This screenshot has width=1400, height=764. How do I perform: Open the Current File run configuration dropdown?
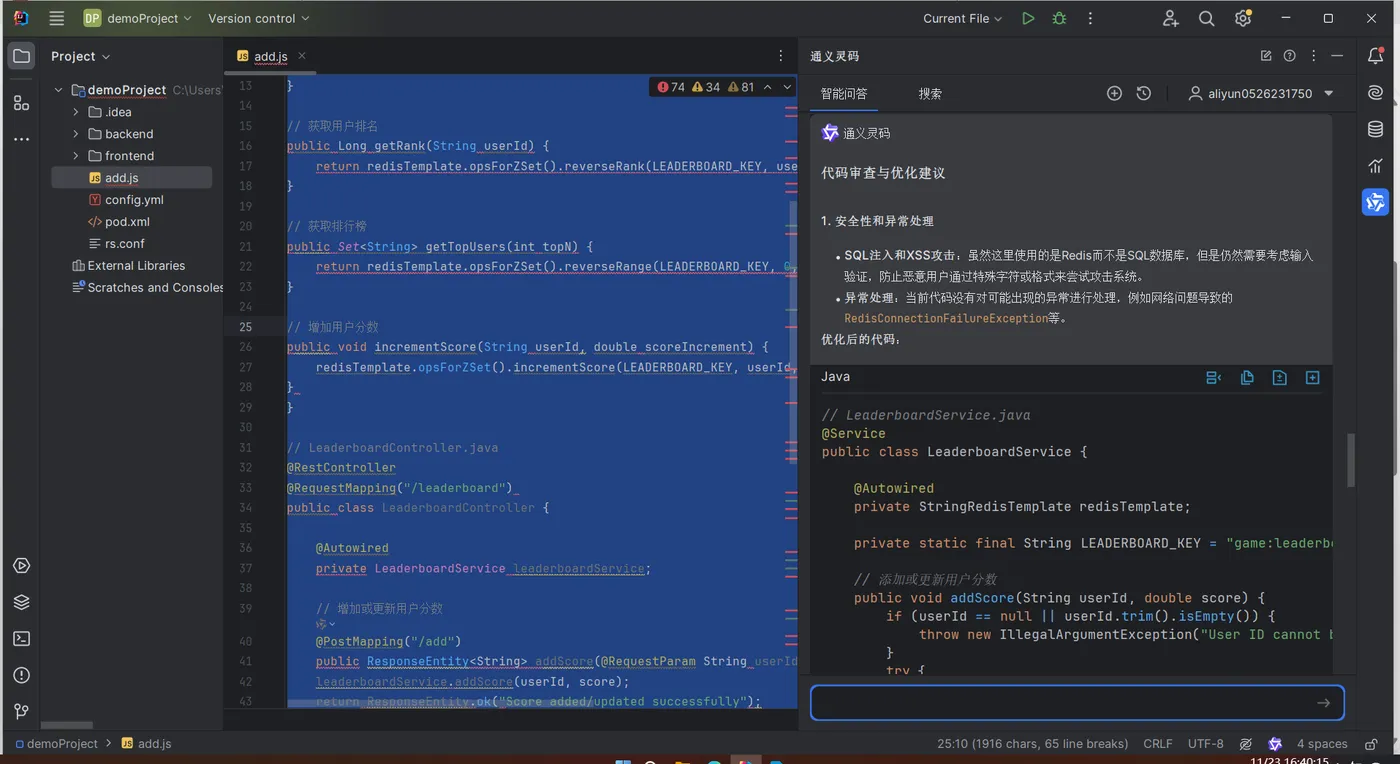pos(964,18)
